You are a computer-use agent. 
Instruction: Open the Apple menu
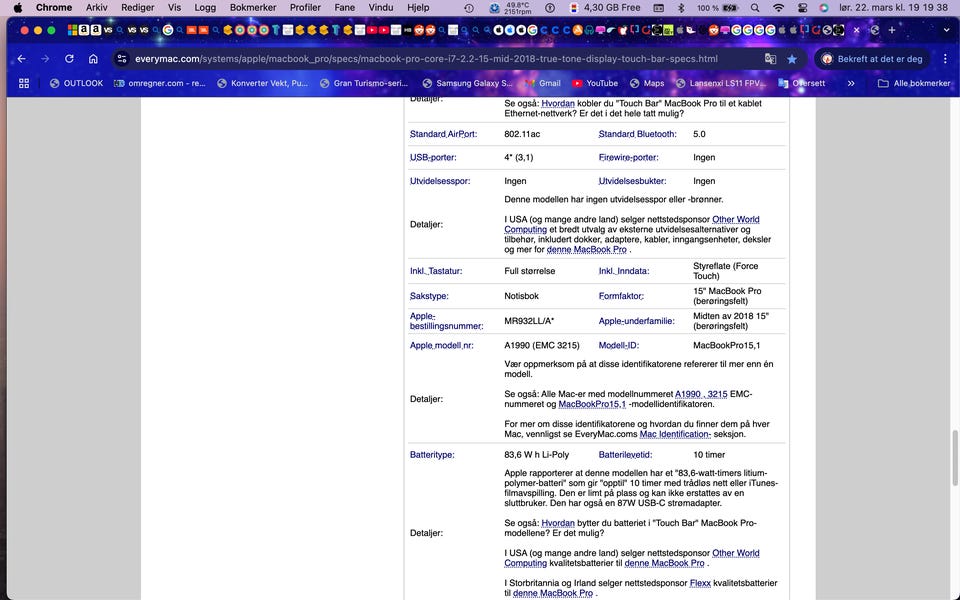click(x=17, y=7)
